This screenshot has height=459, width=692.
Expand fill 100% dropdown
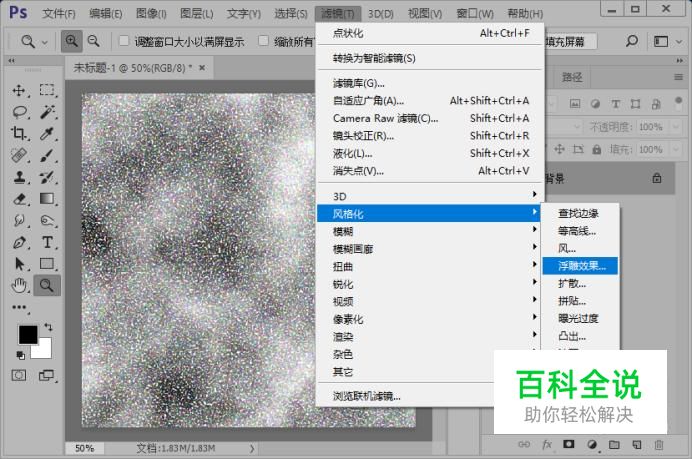point(675,150)
